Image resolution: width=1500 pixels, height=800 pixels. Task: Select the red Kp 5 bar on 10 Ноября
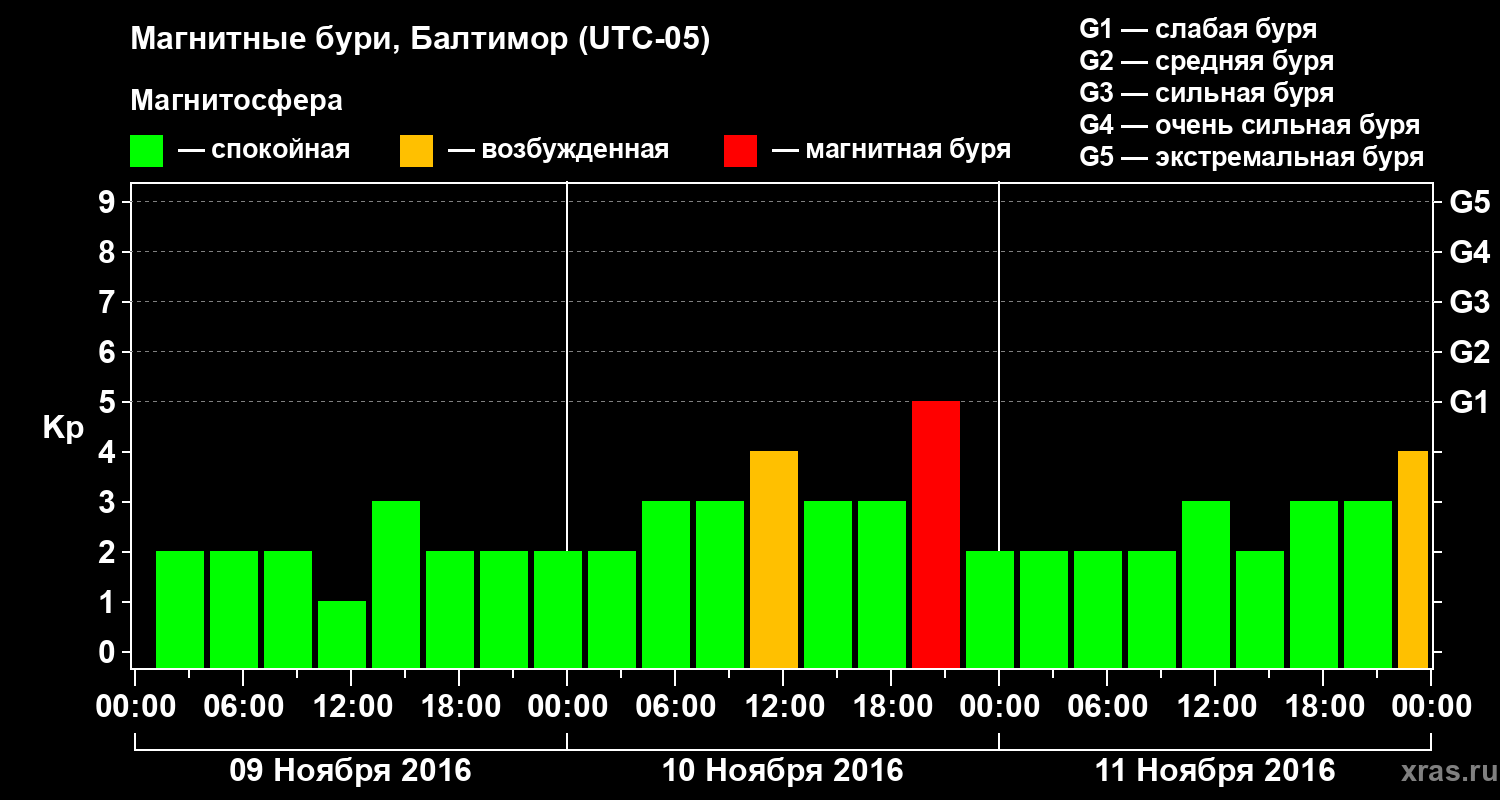click(x=936, y=535)
